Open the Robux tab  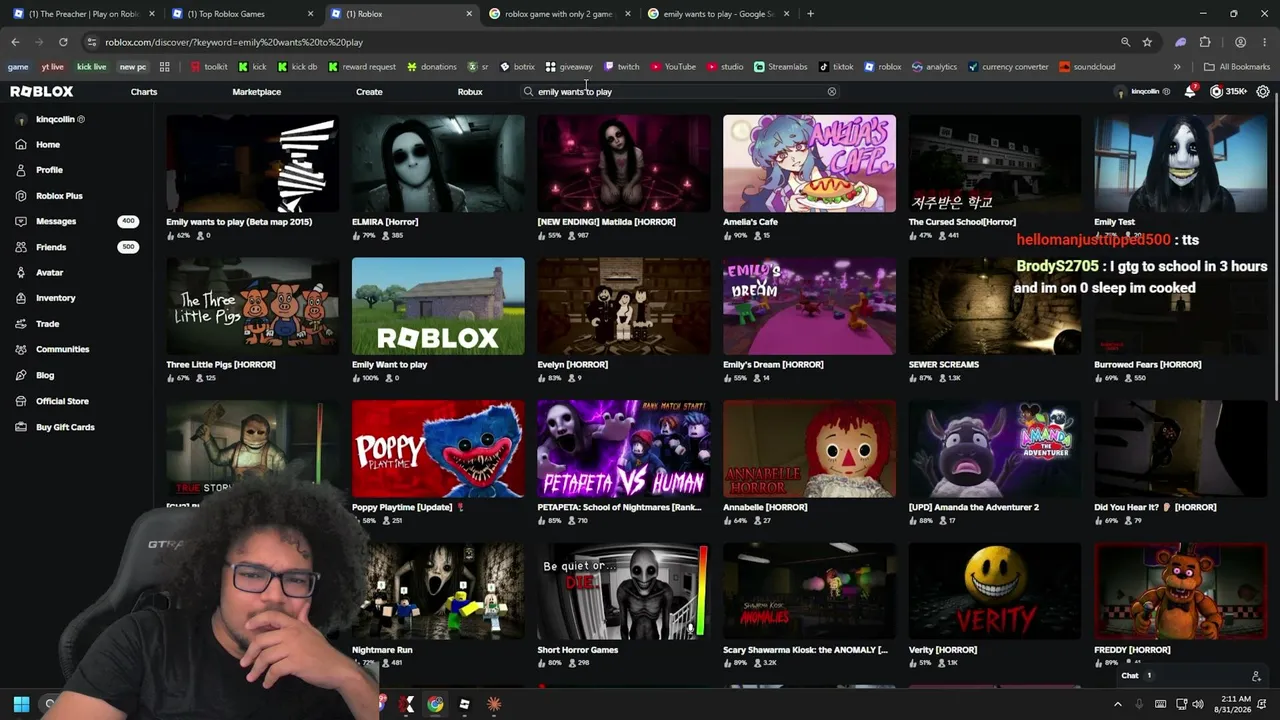470,91
